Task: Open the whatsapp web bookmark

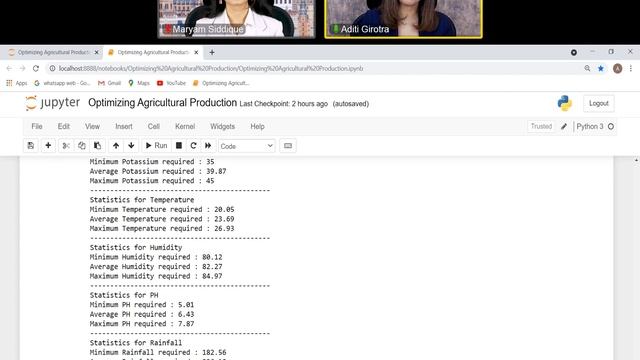Action: (x=62, y=83)
